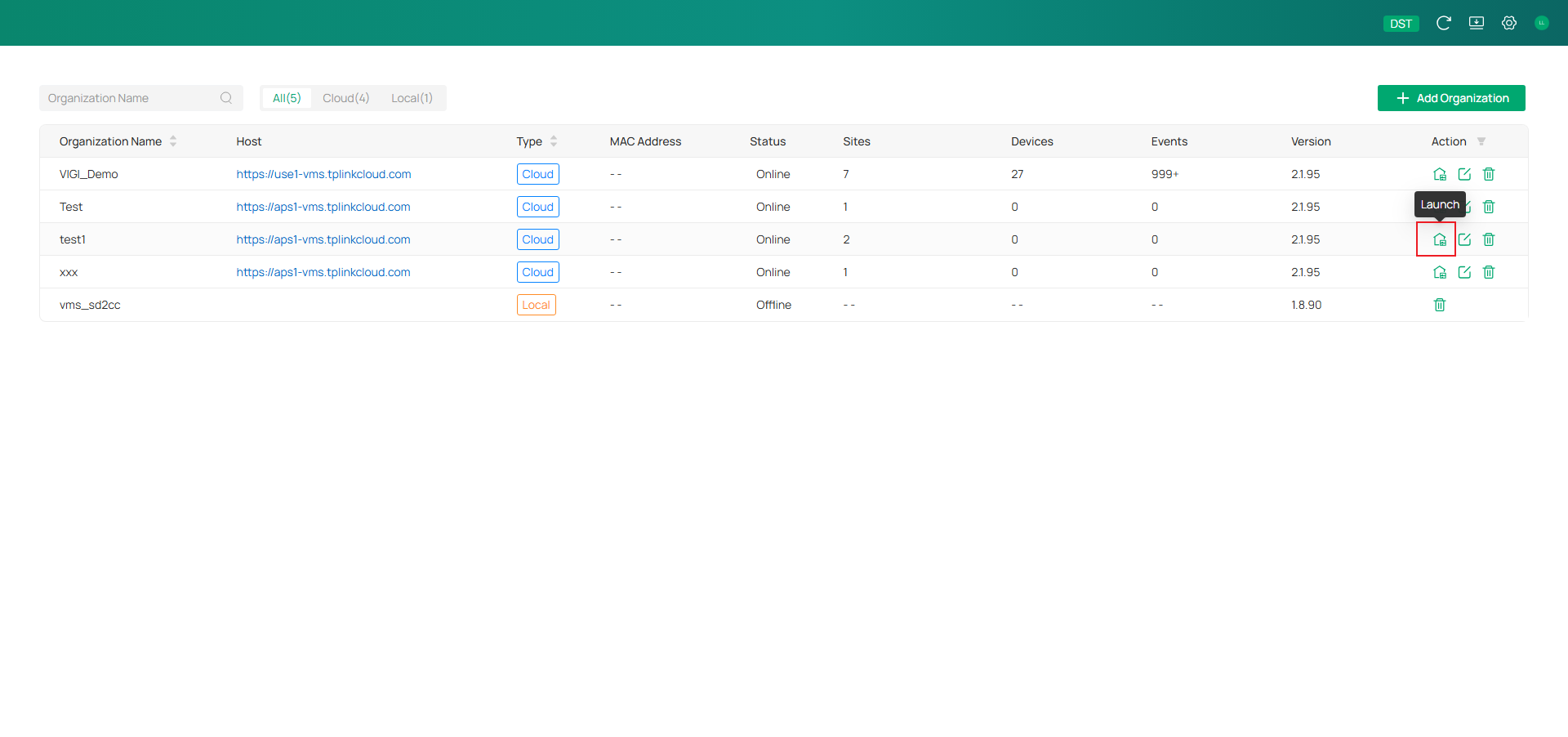Click the refresh icon in header
Screen dimensions: 1568x737
click(x=1444, y=23)
